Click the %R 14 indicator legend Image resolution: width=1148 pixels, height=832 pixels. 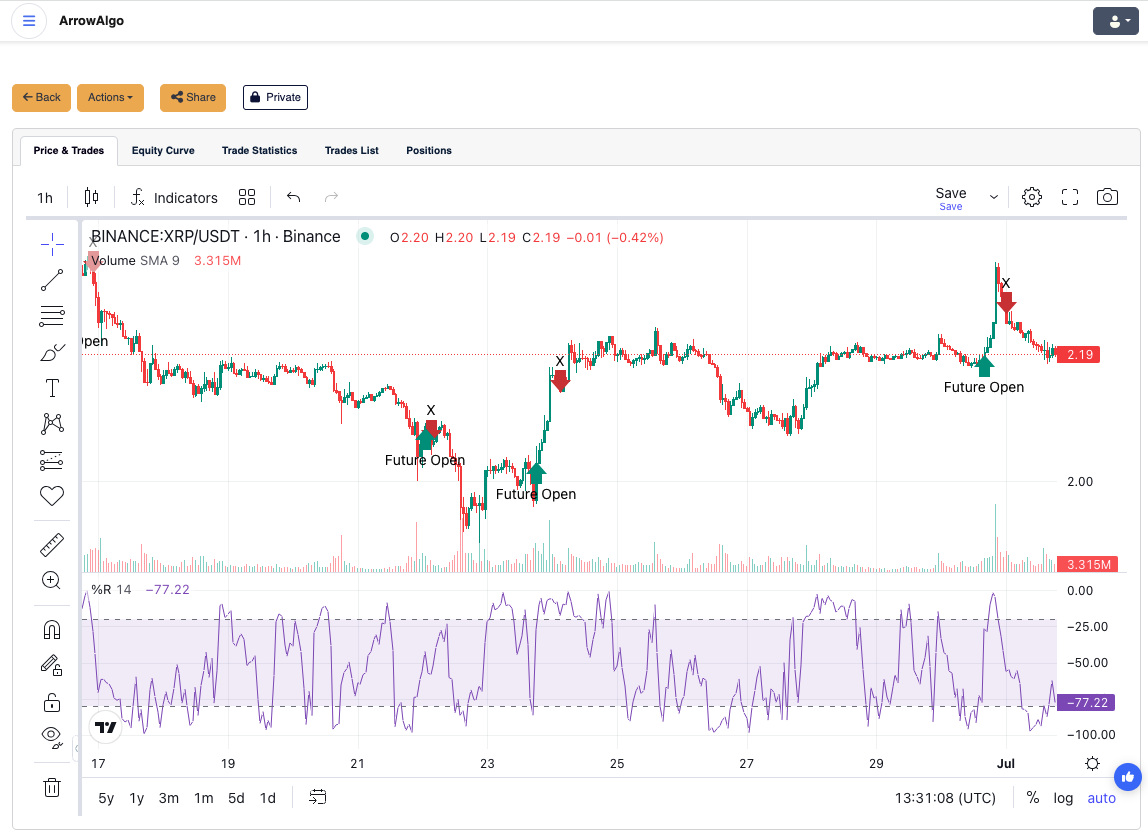(111, 590)
